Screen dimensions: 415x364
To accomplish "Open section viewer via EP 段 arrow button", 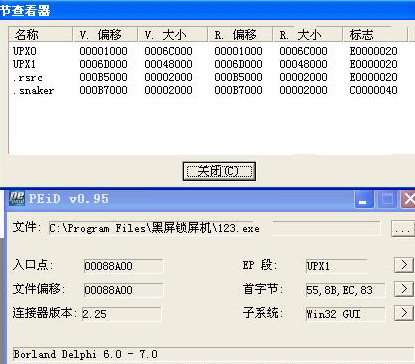I will (404, 265).
